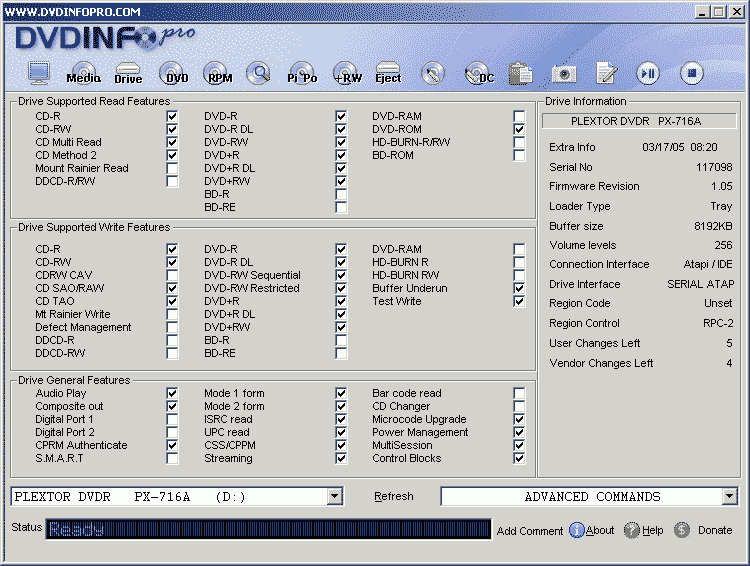Image resolution: width=750 pixels, height=566 pixels.
Task: Click the DVD toolbar icon
Action: tap(174, 73)
